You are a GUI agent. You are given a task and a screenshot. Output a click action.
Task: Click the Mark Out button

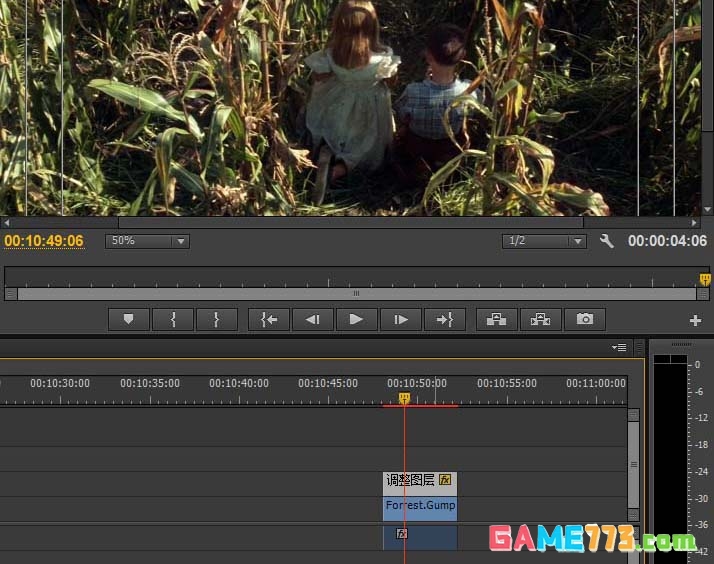coord(217,319)
